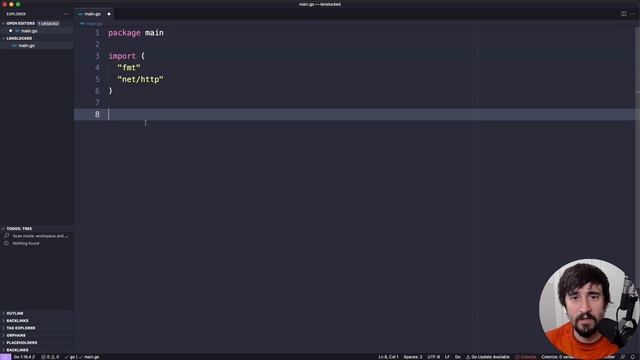
Task: Open the Explorer panel more actions ellipsis
Action: (x=66, y=14)
